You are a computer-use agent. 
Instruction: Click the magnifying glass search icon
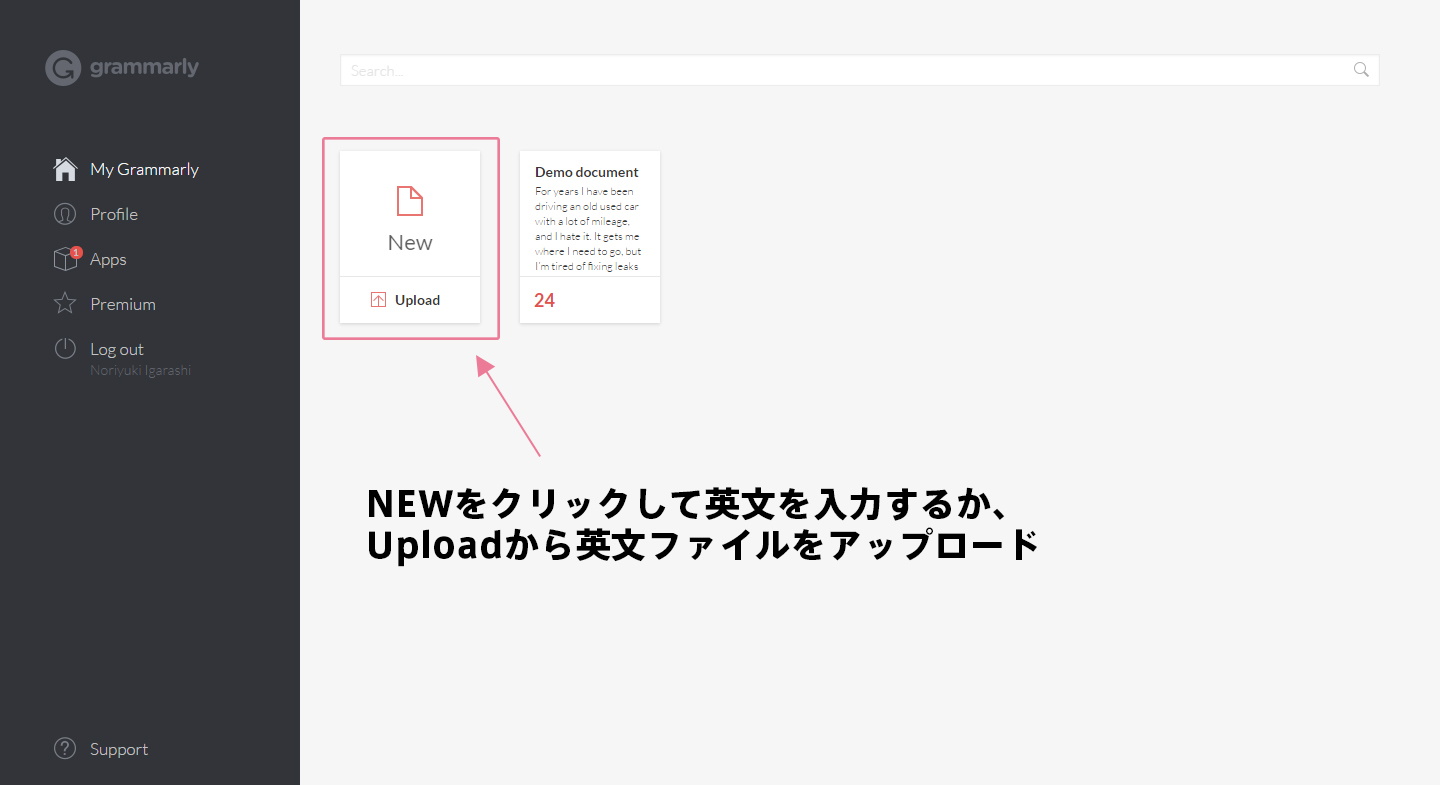pos(1361,70)
